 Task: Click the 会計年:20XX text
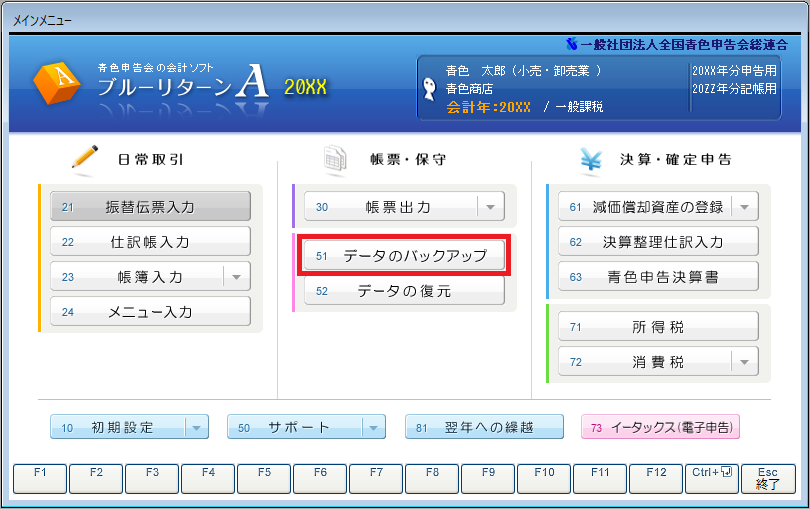click(x=488, y=107)
